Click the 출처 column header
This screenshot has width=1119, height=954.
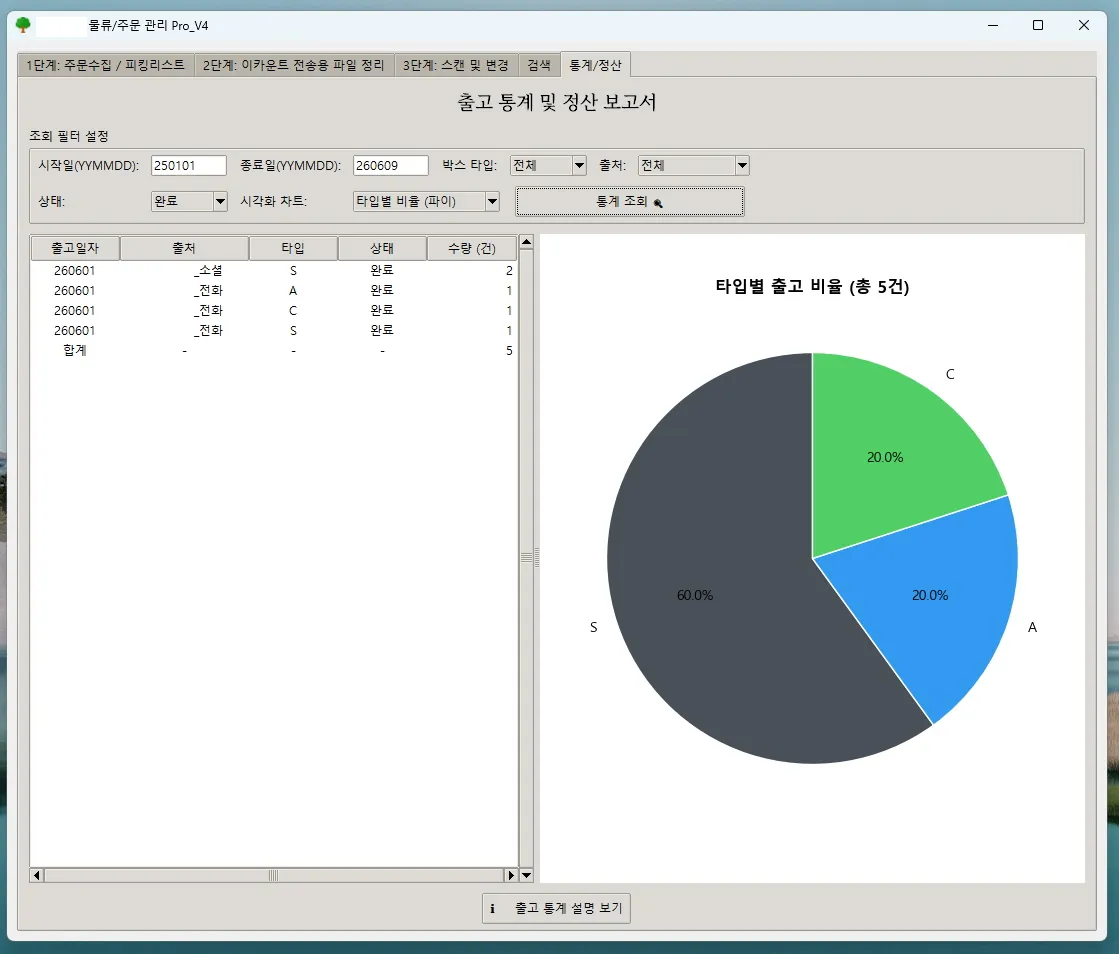coord(184,248)
